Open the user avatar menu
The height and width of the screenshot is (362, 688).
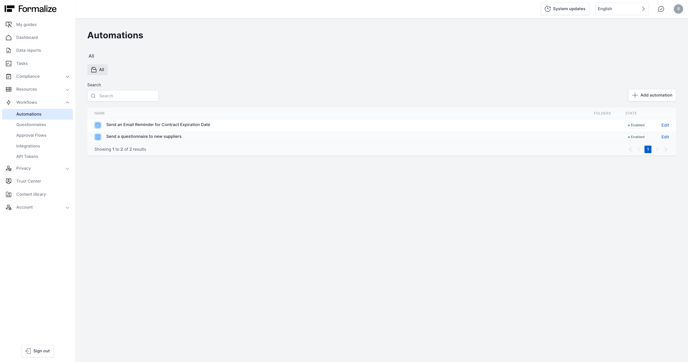pyautogui.click(x=678, y=9)
